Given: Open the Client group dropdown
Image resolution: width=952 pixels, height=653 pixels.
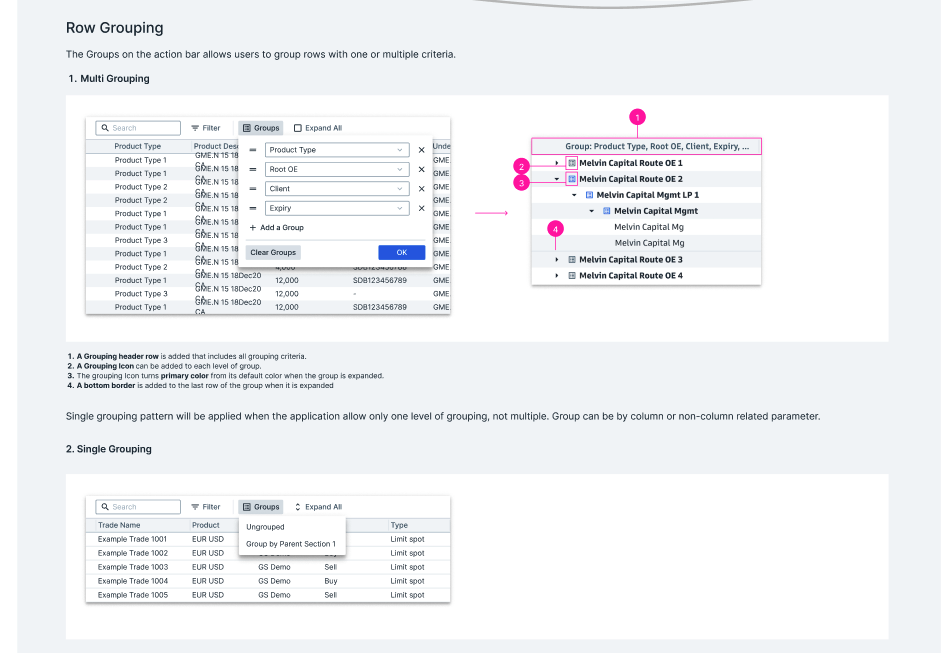Looking at the screenshot, I should tap(336, 189).
